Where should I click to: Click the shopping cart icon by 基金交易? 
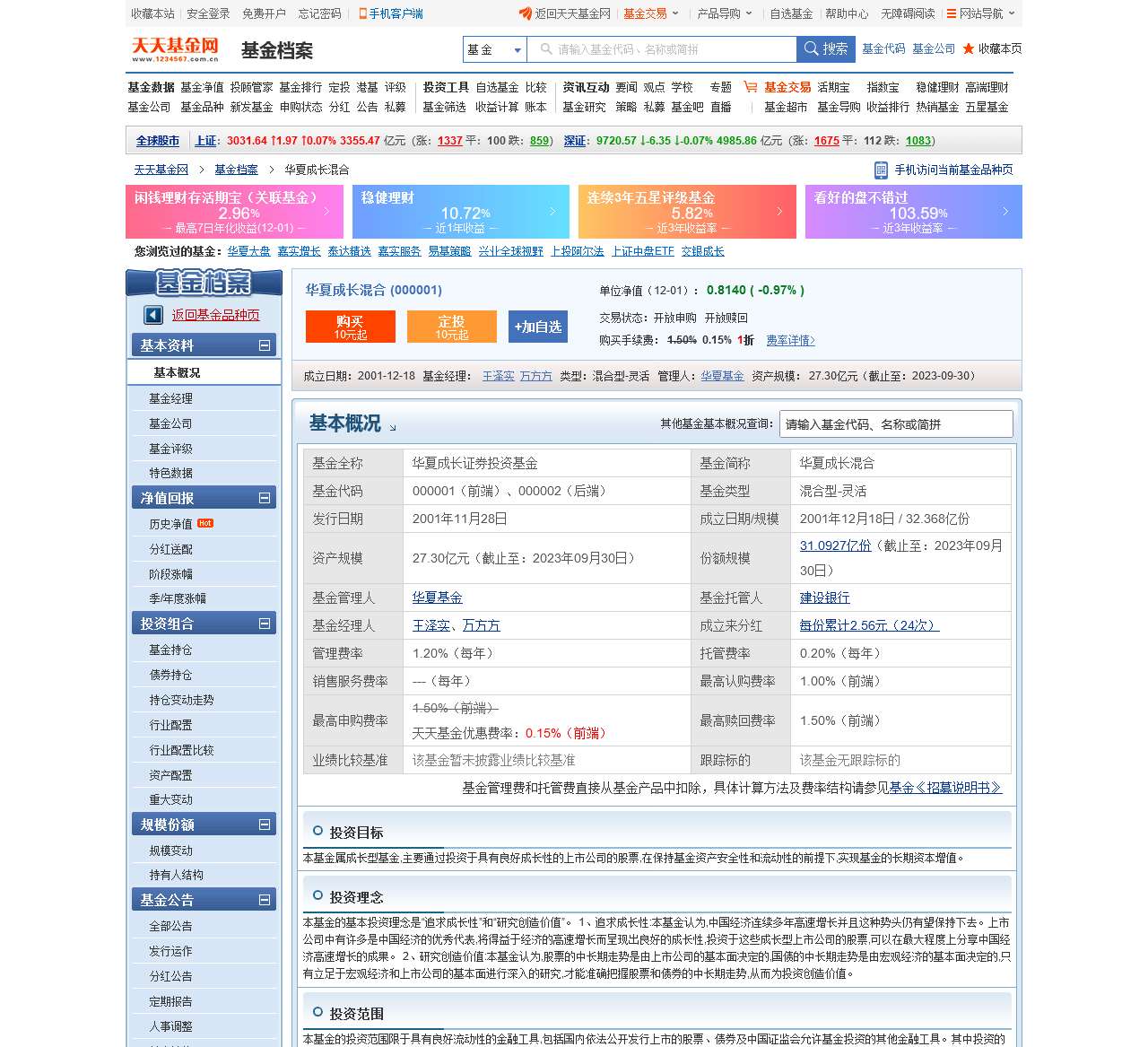(x=751, y=87)
